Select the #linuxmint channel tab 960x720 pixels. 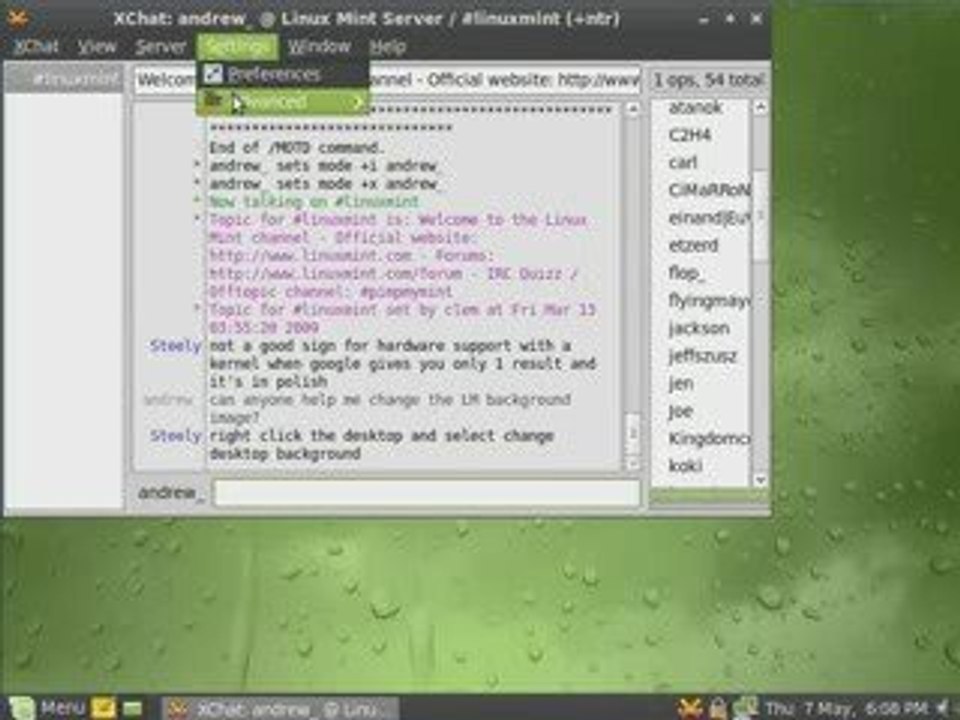click(64, 79)
